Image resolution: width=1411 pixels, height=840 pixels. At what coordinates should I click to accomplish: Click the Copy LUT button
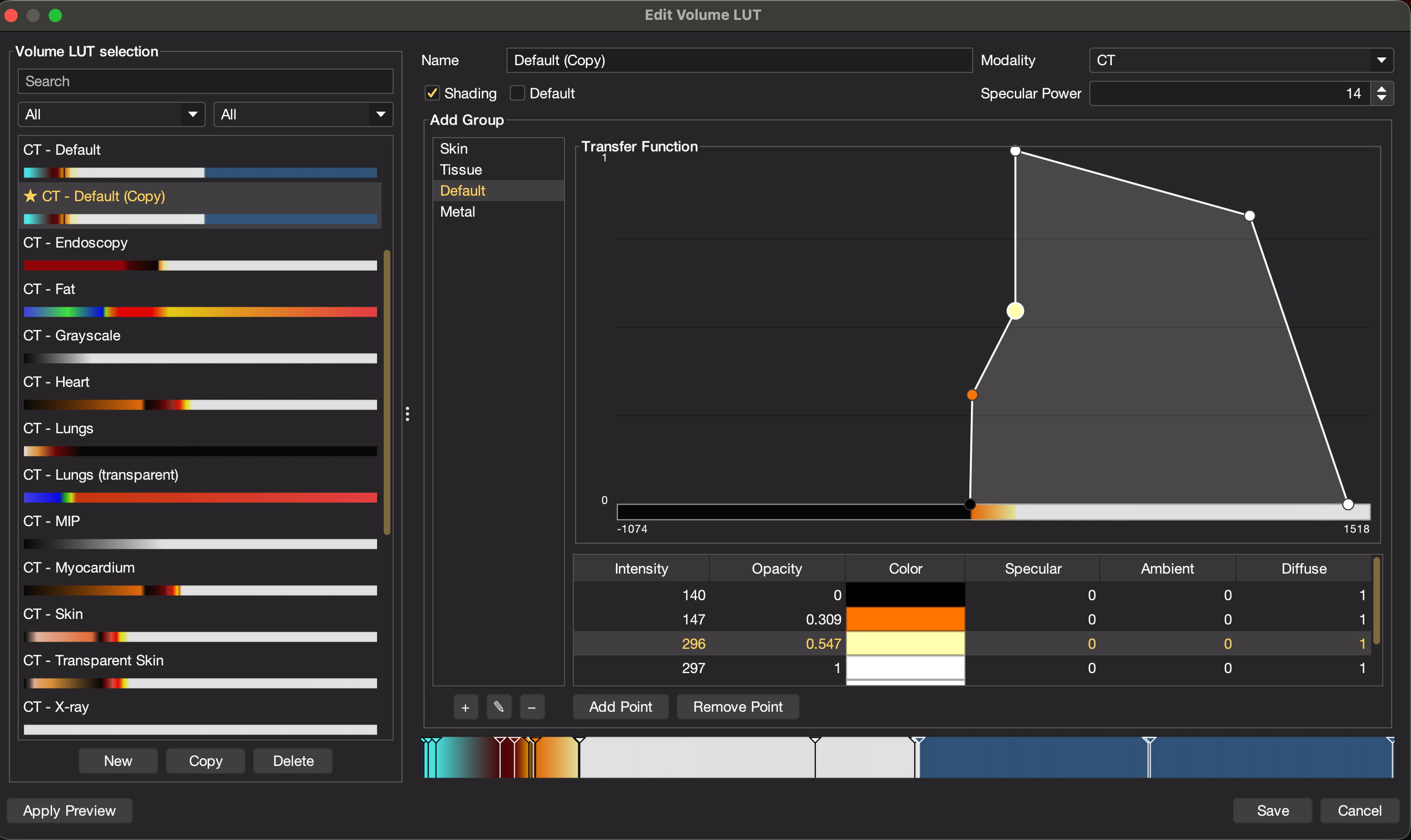point(206,761)
